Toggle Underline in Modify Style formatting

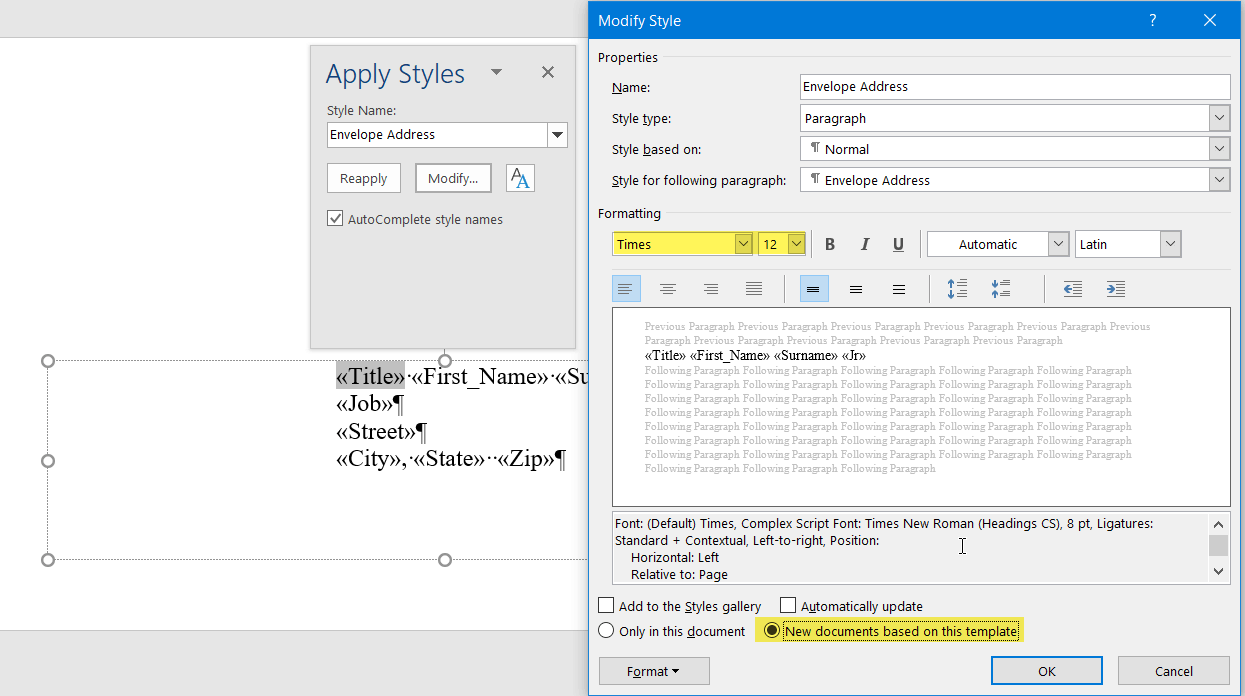tap(898, 244)
